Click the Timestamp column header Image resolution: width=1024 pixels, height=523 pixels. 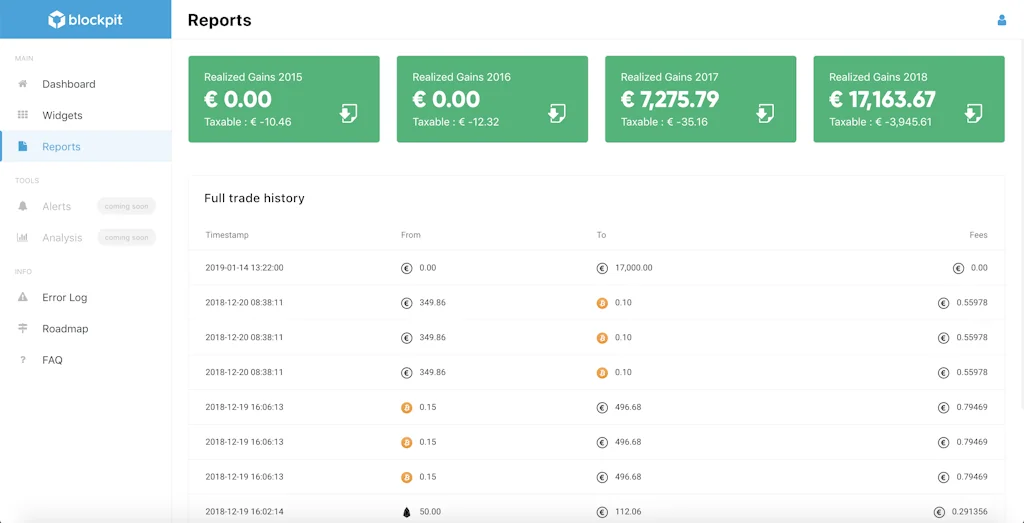[227, 234]
